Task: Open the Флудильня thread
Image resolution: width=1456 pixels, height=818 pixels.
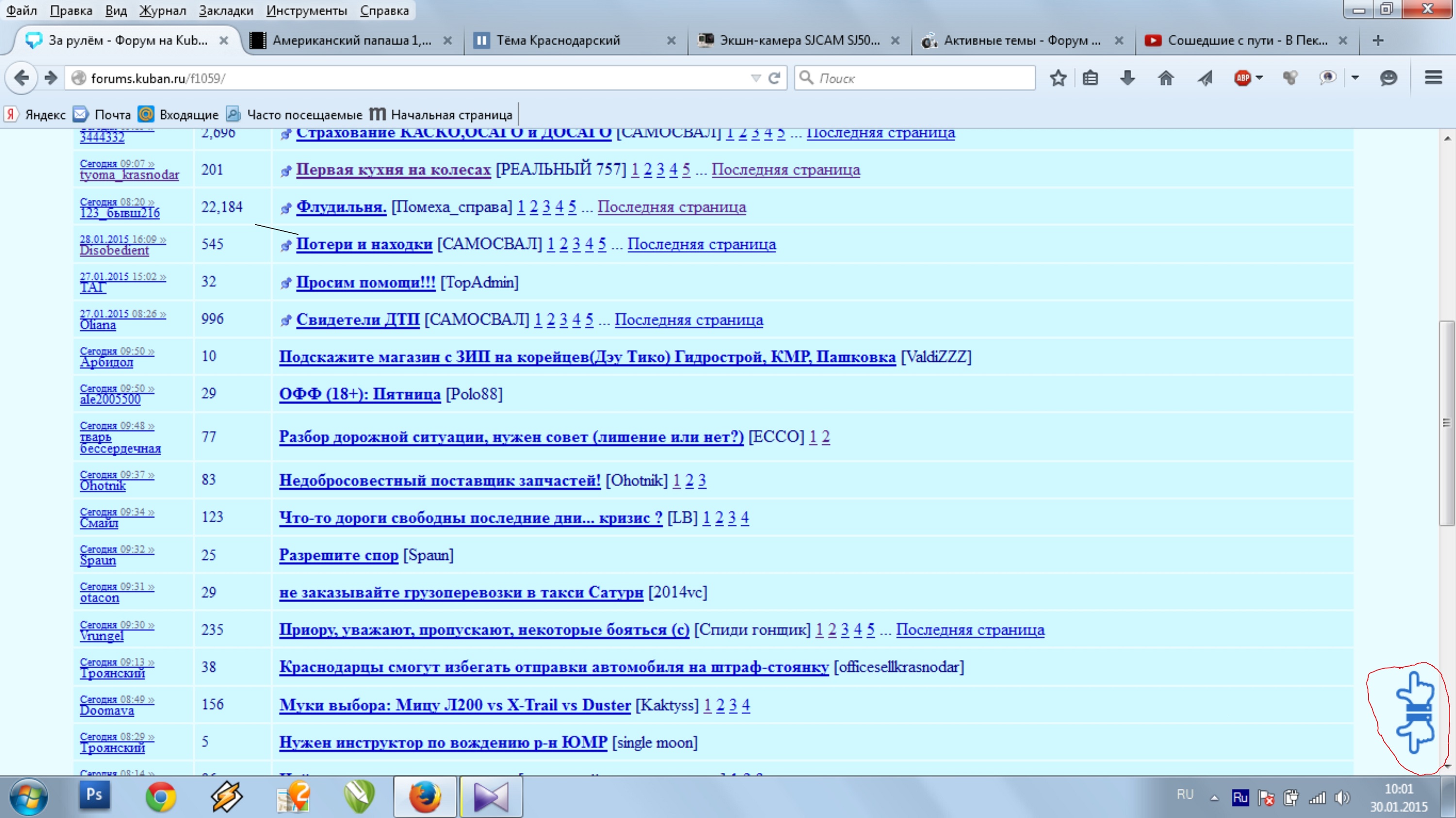Action: tap(341, 207)
